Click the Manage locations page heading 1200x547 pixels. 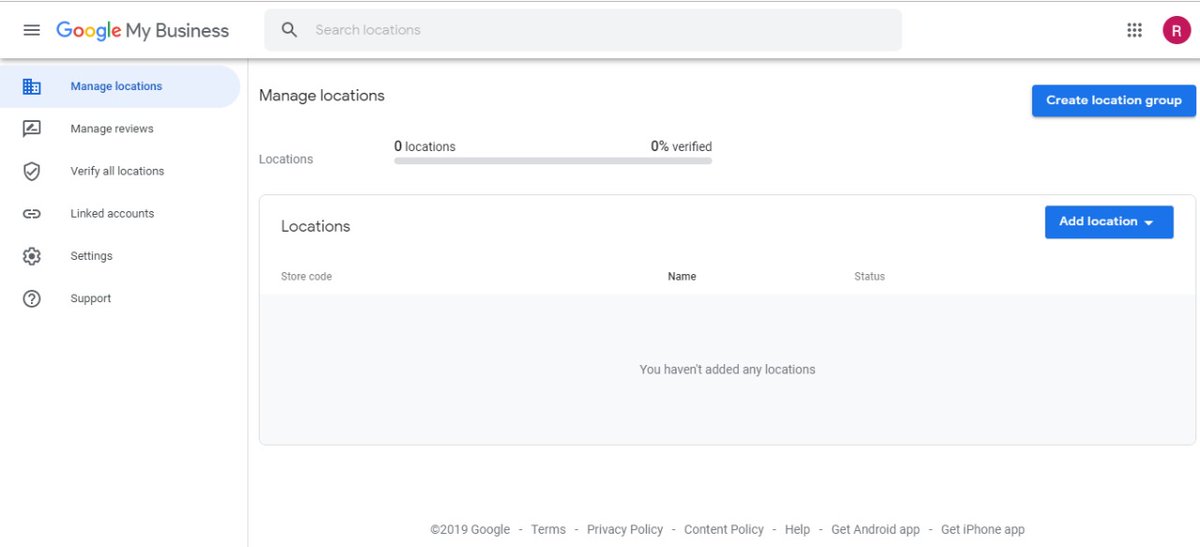point(322,96)
